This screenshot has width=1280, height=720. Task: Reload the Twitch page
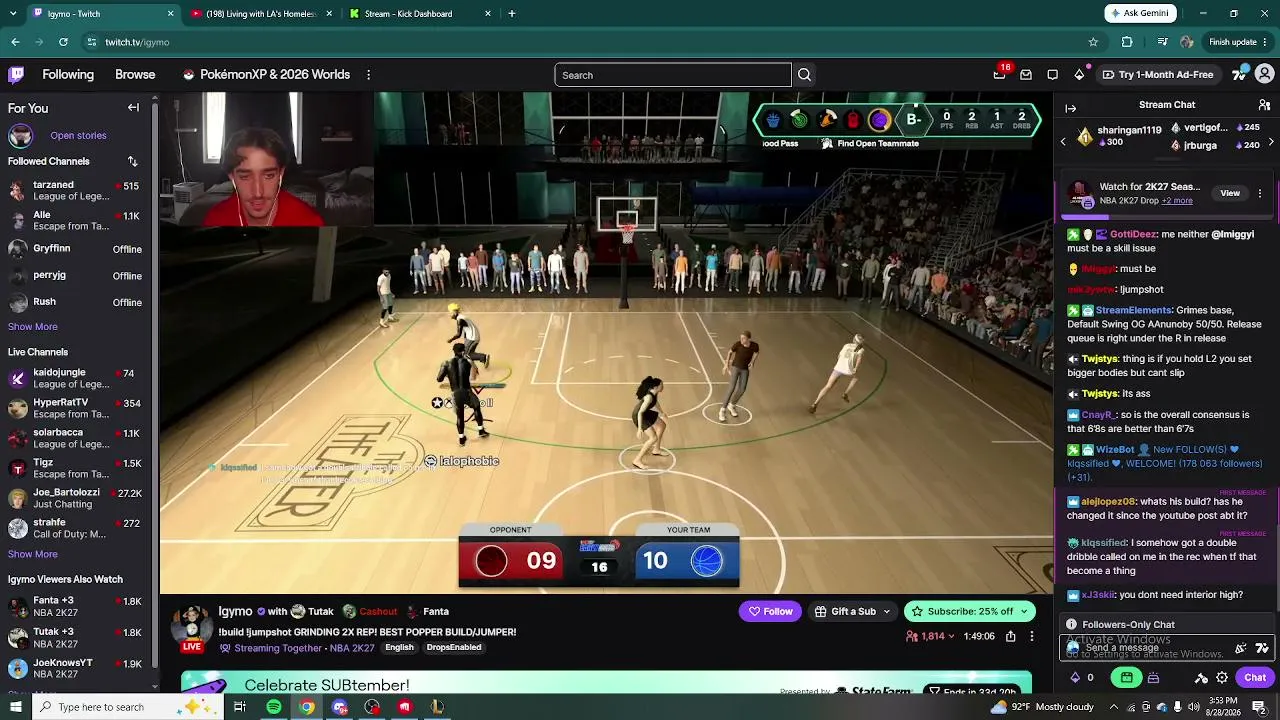(63, 42)
